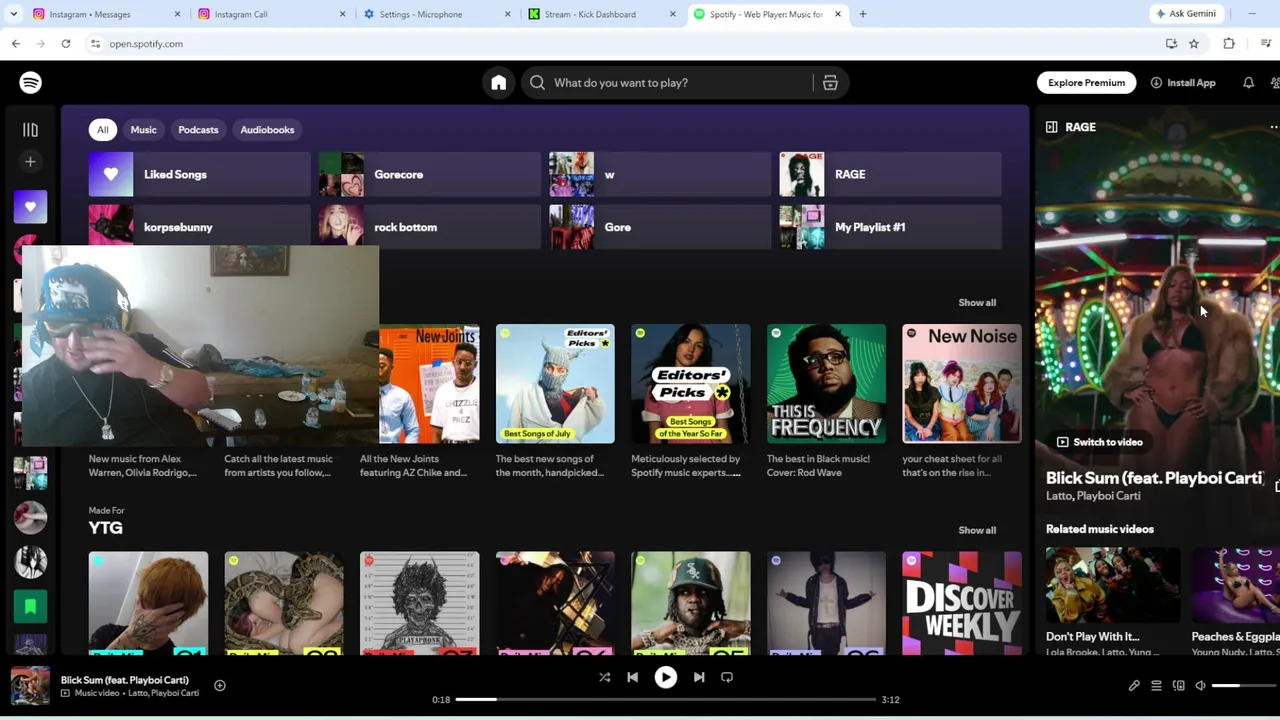Open the now-playing album art in the bottom bar
1280x720 pixels.
pyautogui.click(x=30, y=686)
